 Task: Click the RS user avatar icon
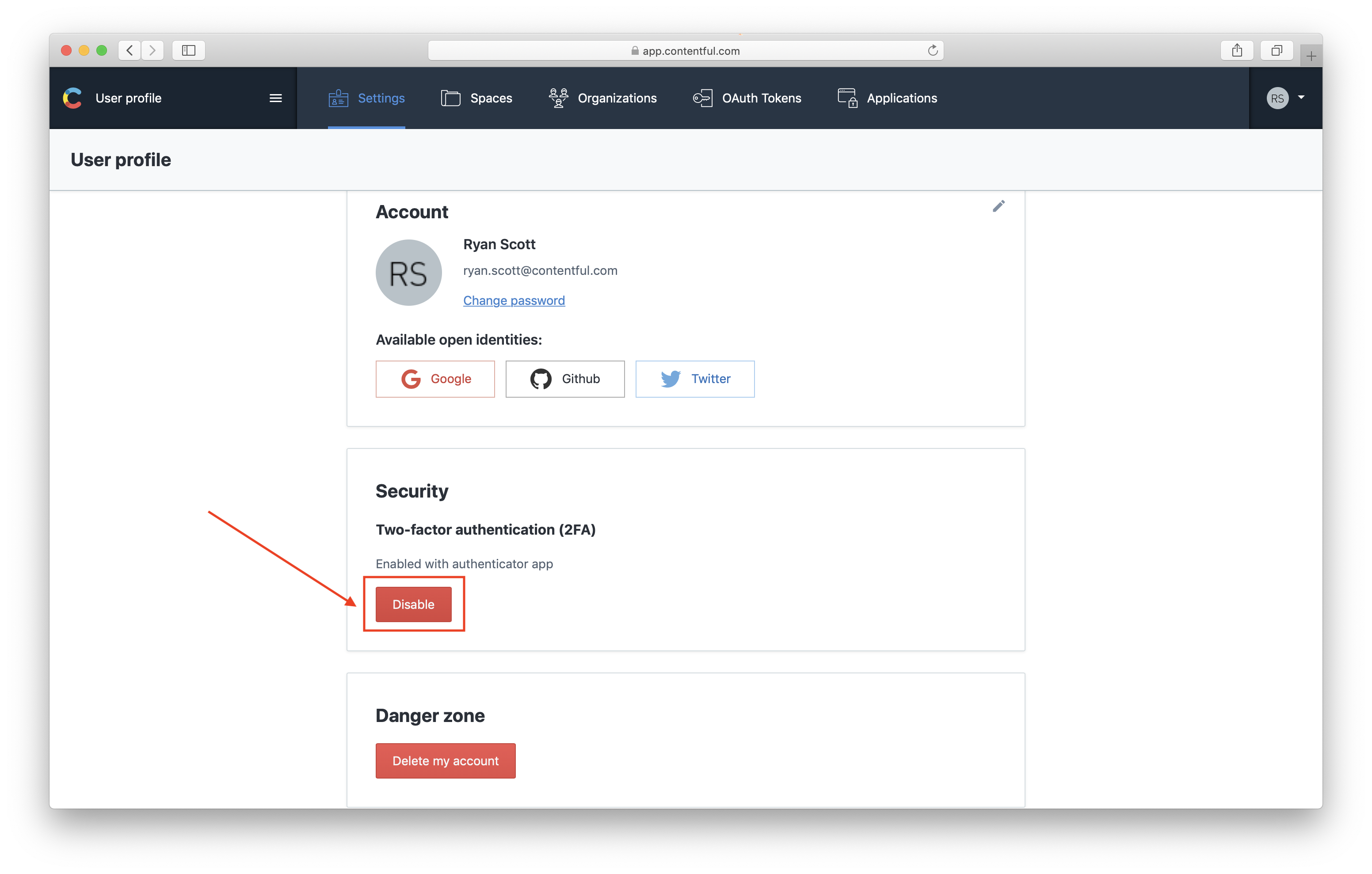1278,97
